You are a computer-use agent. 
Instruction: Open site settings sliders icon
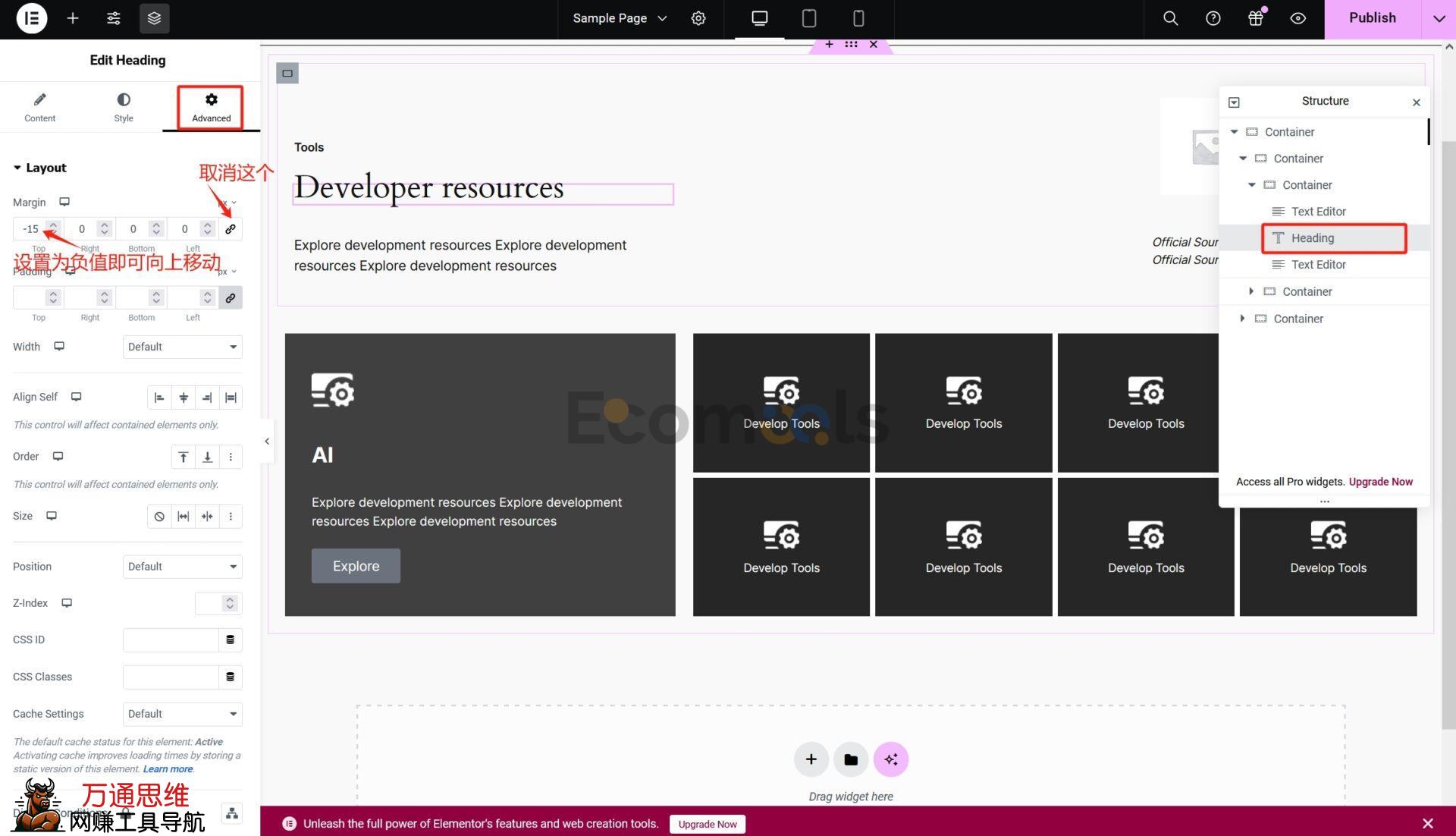click(114, 18)
